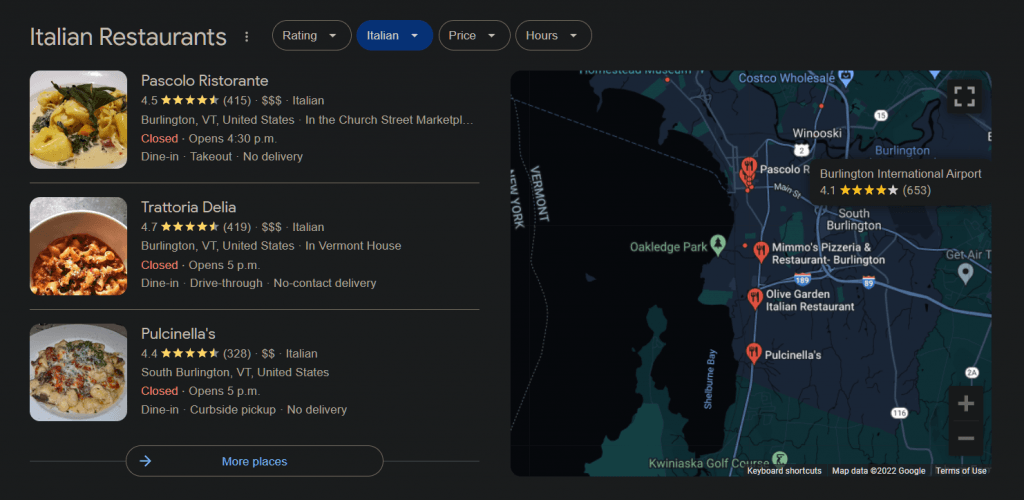Click the Burlington International Airport map label
Viewport: 1024px width, 500px height.
click(901, 174)
